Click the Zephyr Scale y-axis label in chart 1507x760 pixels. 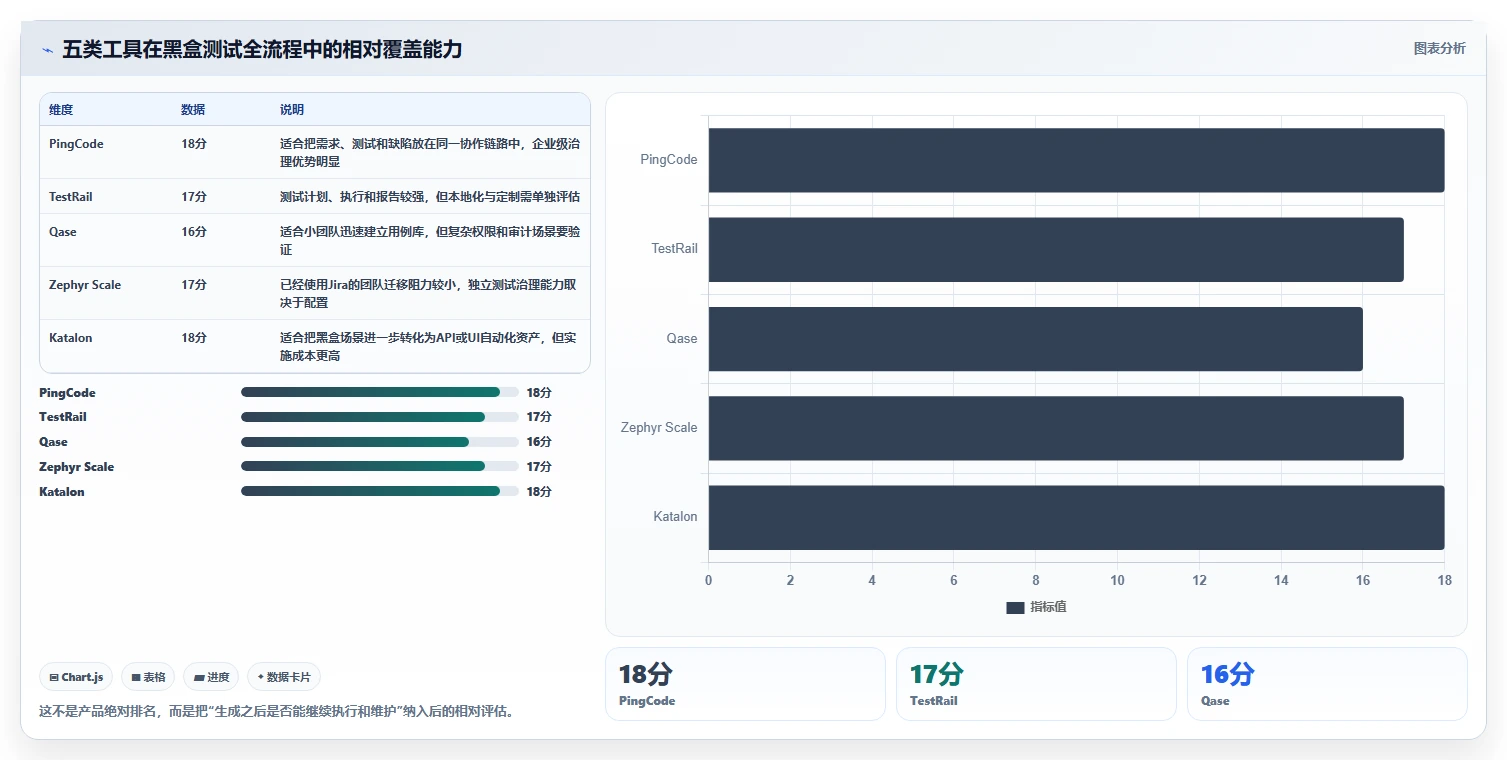tap(659, 428)
